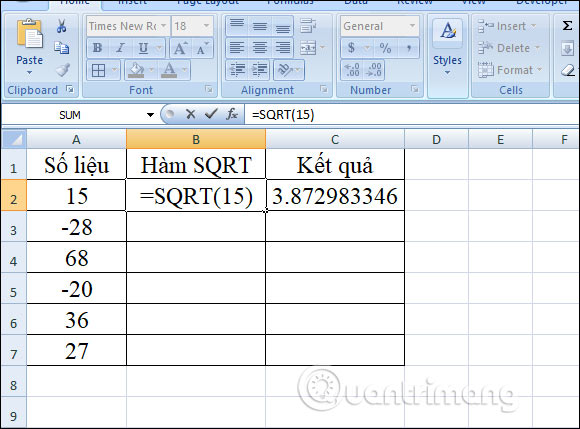Toggle Middle Align vertical alignment
This screenshot has width=580, height=429.
click(260, 26)
